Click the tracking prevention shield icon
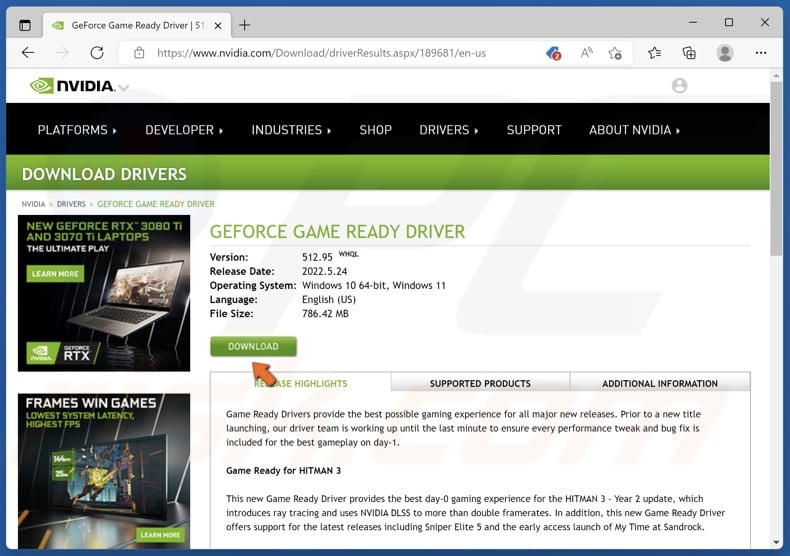This screenshot has height=556, width=790. (553, 53)
